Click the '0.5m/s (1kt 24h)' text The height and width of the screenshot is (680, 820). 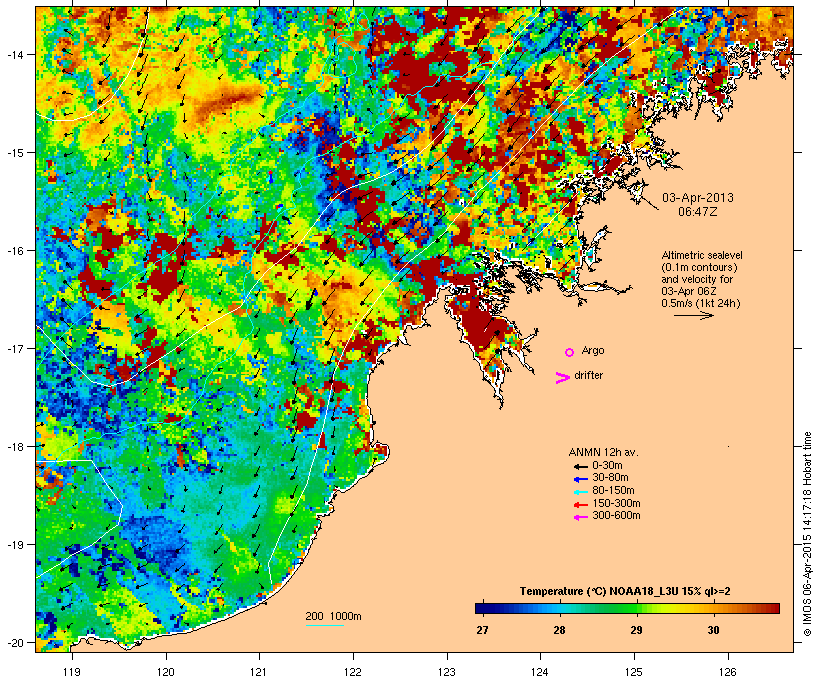[701, 303]
